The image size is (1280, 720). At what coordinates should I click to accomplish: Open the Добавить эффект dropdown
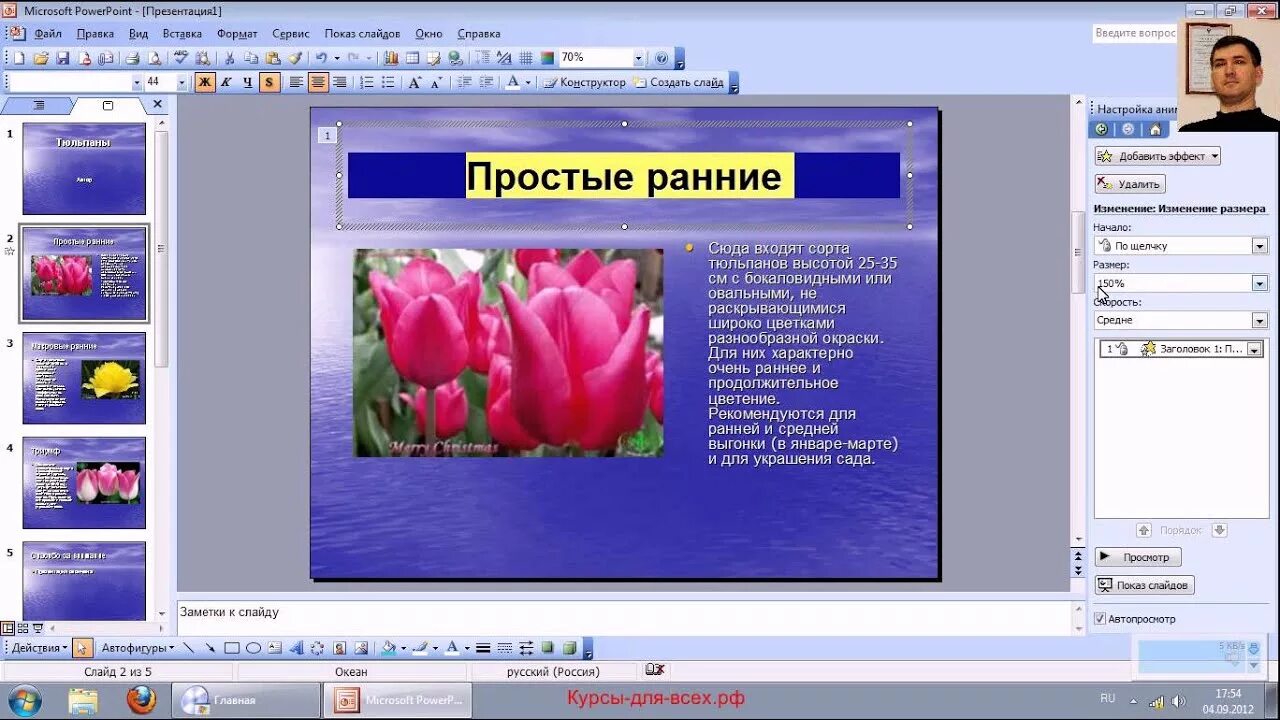click(x=1158, y=156)
